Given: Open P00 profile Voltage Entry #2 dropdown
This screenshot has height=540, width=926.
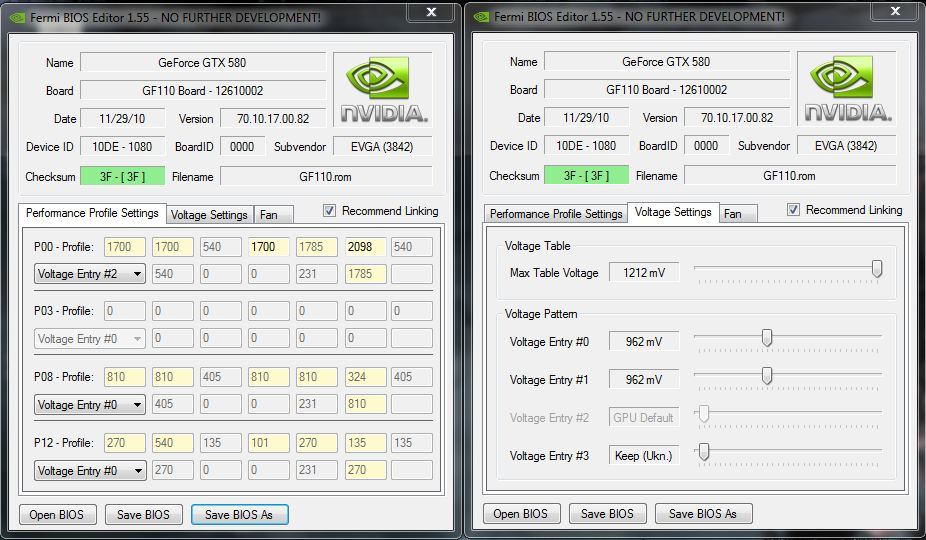Looking at the screenshot, I should [90, 274].
